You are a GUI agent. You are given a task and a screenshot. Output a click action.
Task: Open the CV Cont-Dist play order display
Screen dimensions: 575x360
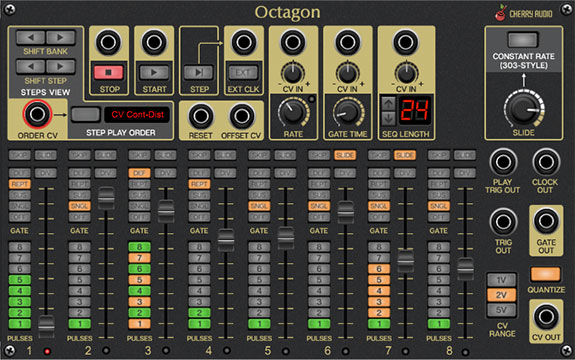point(138,114)
